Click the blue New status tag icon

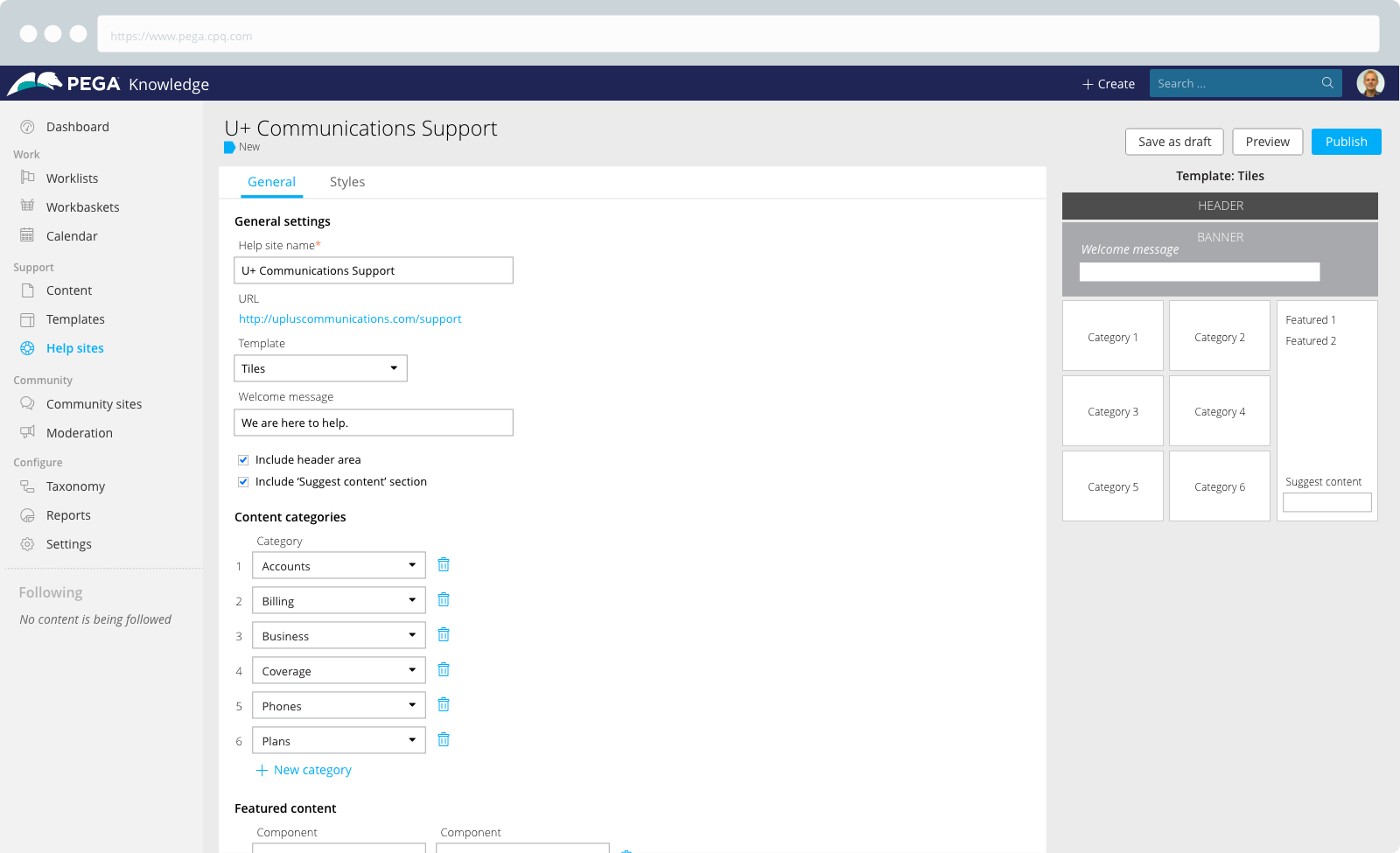tap(229, 147)
